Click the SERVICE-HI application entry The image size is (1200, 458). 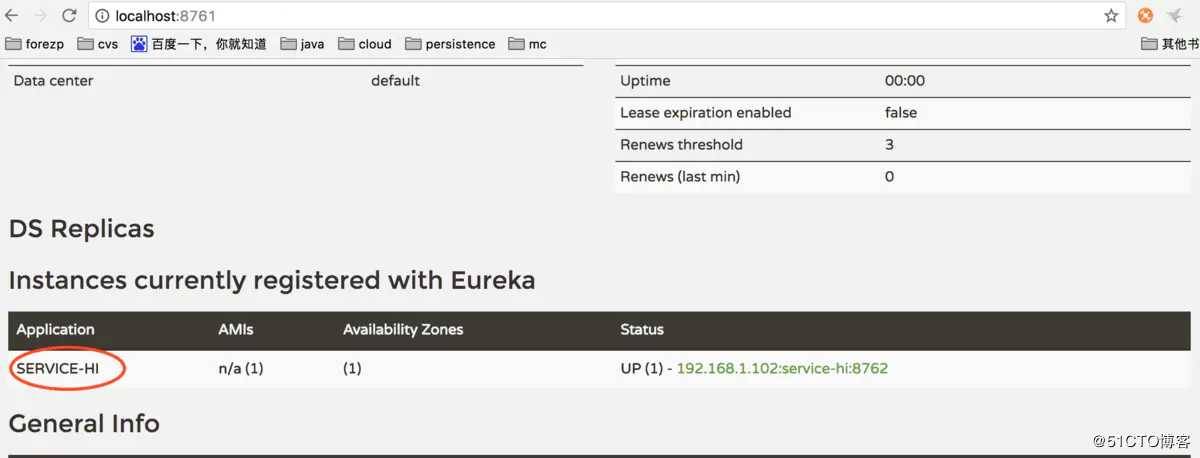[61, 368]
